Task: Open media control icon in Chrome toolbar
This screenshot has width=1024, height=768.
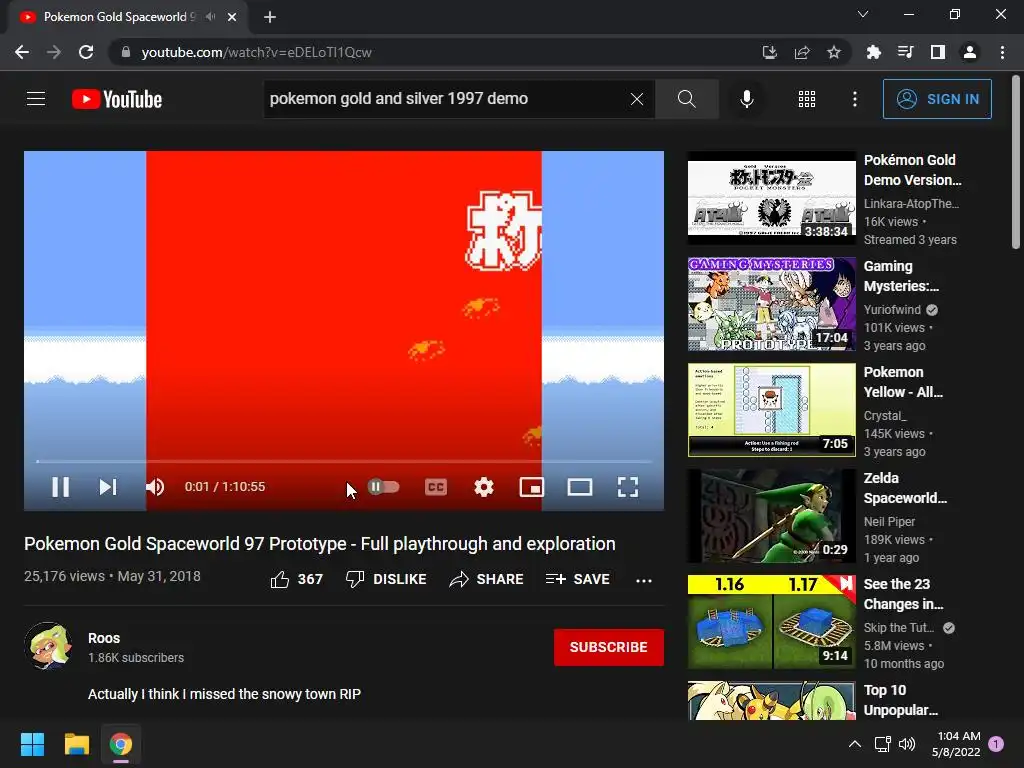Action: 905,52
